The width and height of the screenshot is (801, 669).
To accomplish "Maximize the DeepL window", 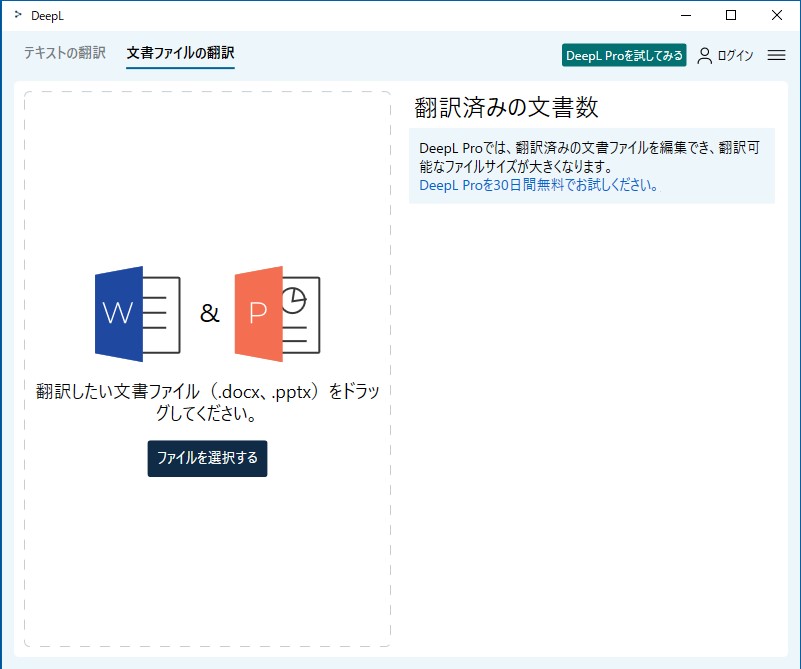I will (x=732, y=15).
